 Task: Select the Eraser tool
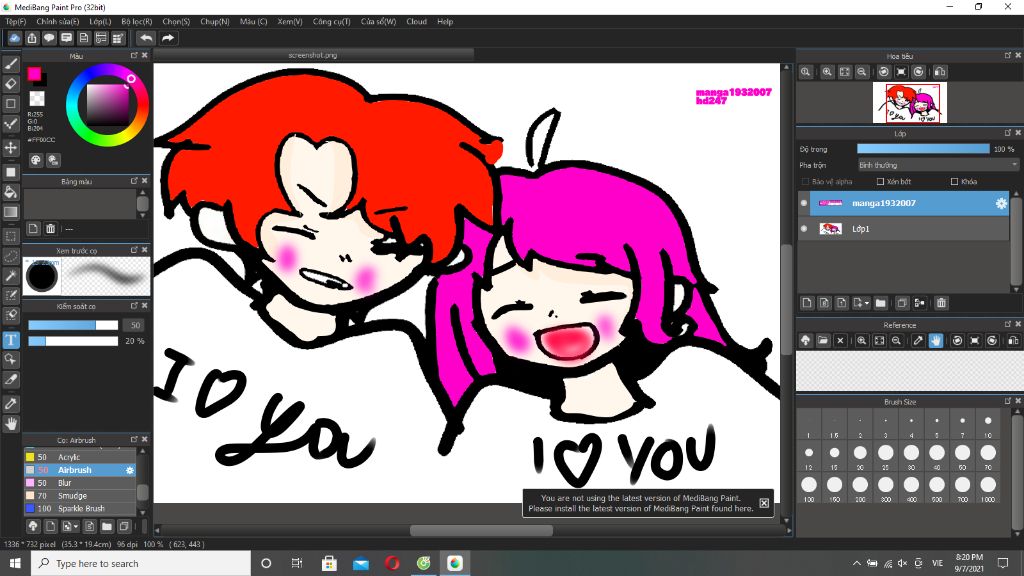coord(10,84)
